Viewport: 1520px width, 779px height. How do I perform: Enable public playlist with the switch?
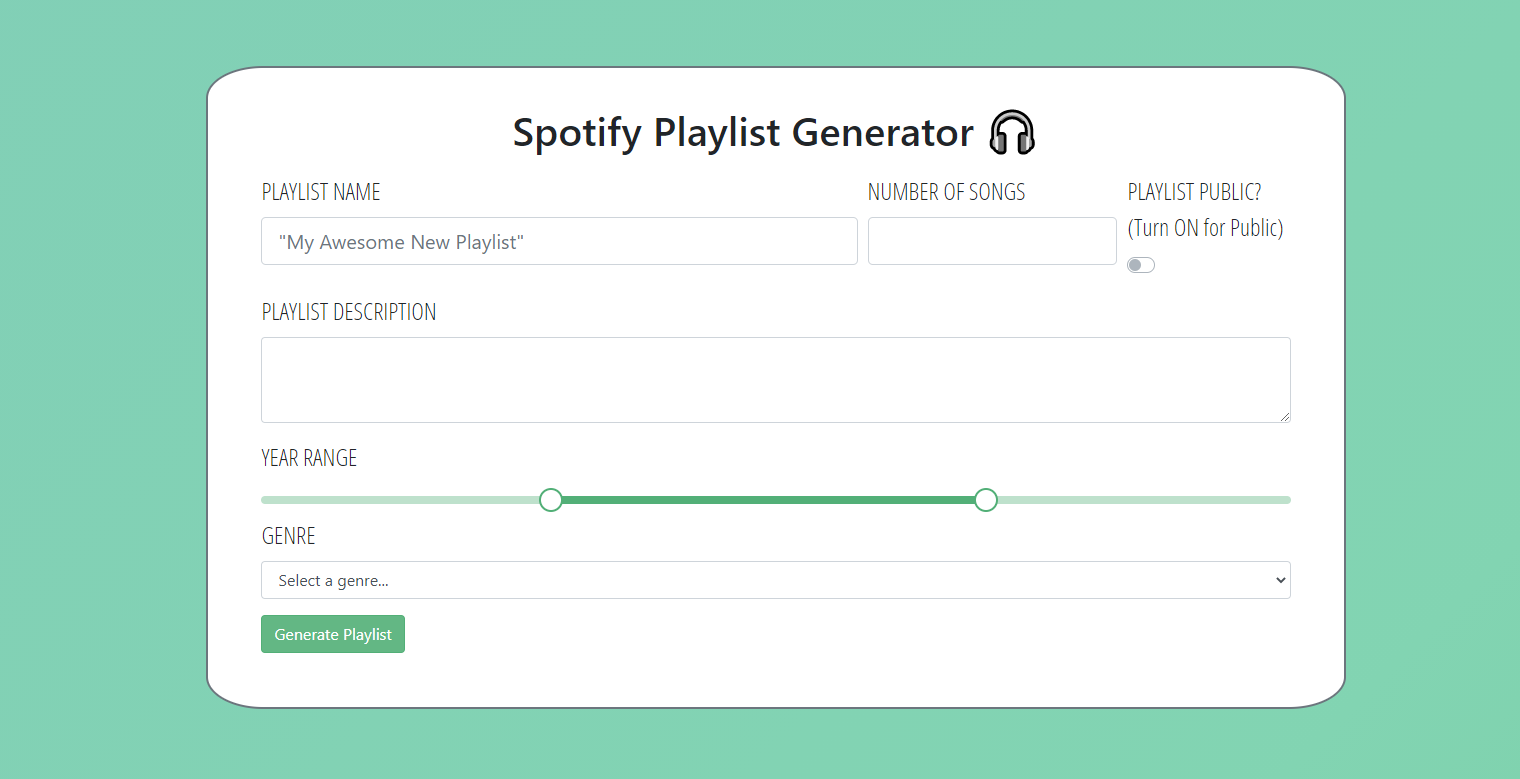pyautogui.click(x=1140, y=264)
